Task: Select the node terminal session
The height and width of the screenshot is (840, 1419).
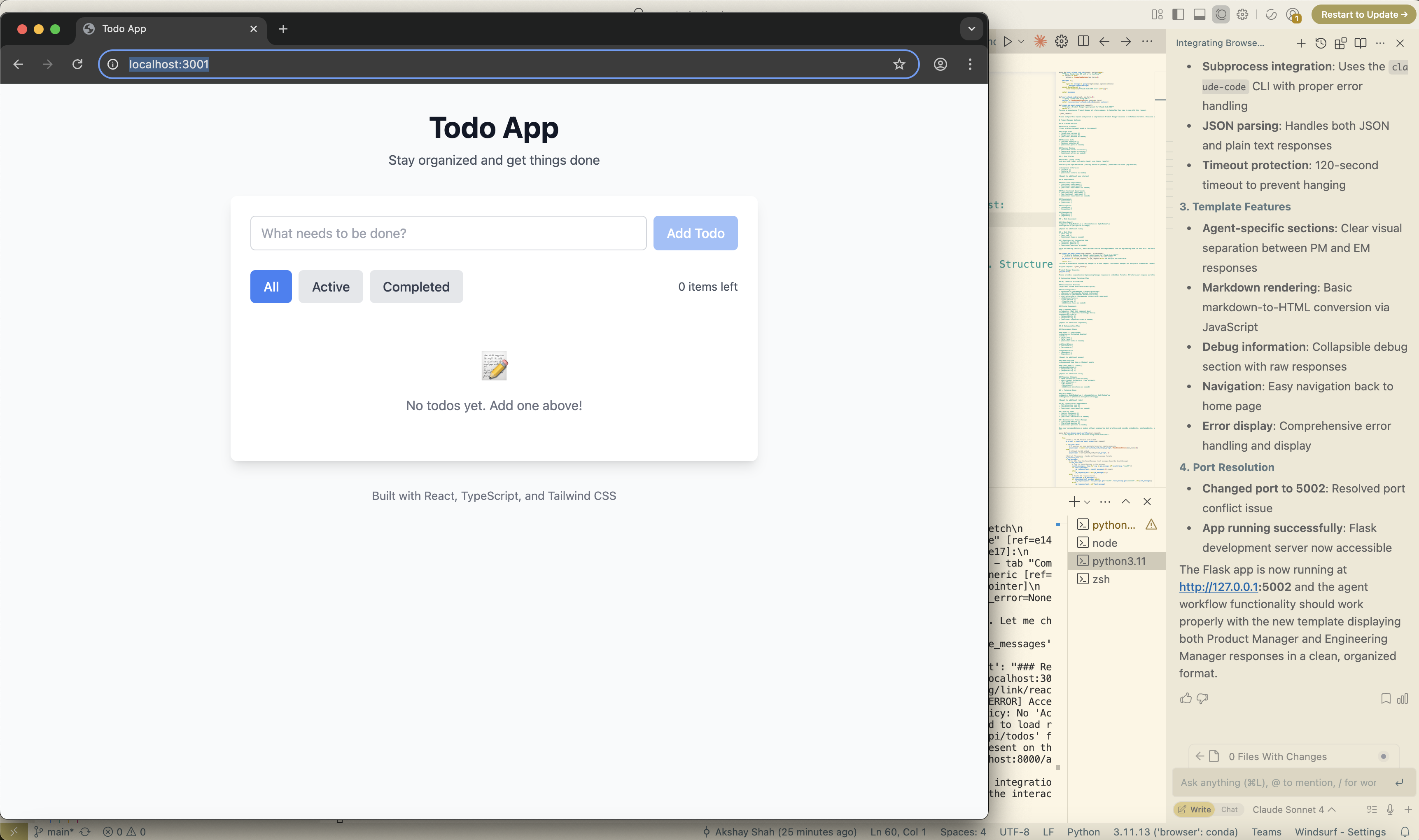Action: pos(1104,543)
